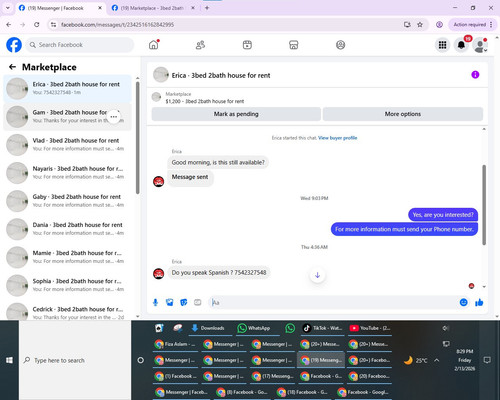
Task: Open Sophia's conversation in the list
Action: tap(68, 285)
